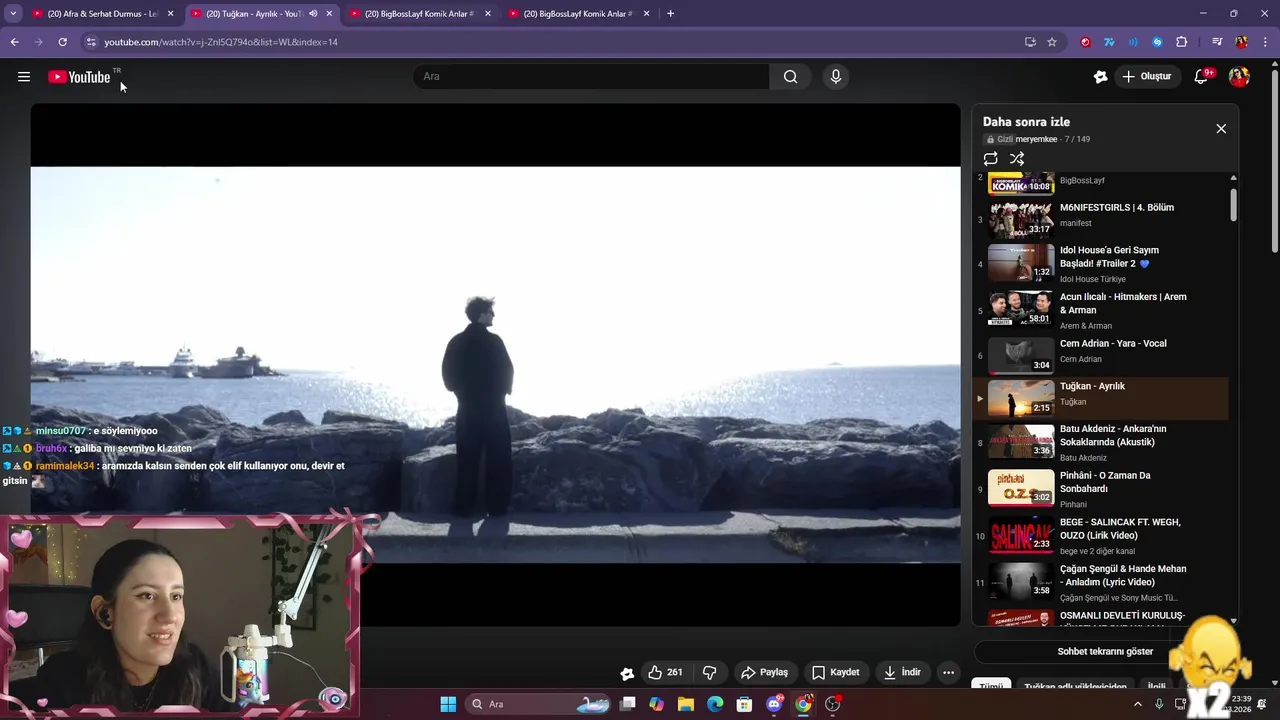Click Sohbet tekrarını göster button
Image resolution: width=1280 pixels, height=720 pixels.
click(x=1105, y=651)
